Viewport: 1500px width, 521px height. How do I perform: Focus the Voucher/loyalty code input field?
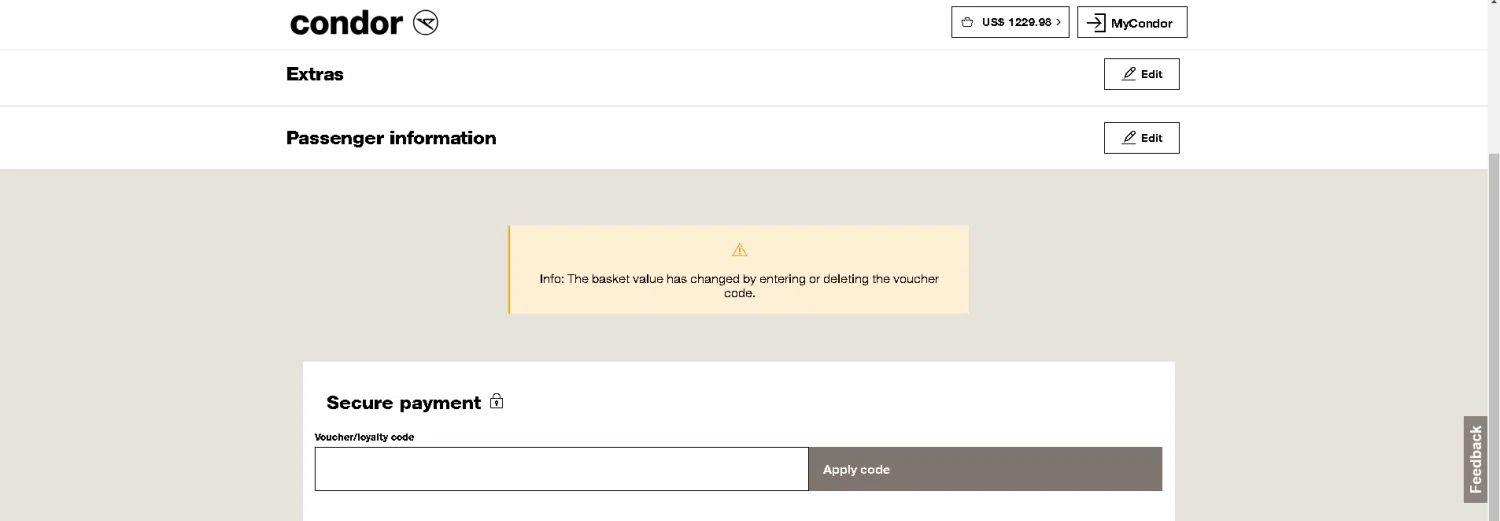[x=561, y=469]
